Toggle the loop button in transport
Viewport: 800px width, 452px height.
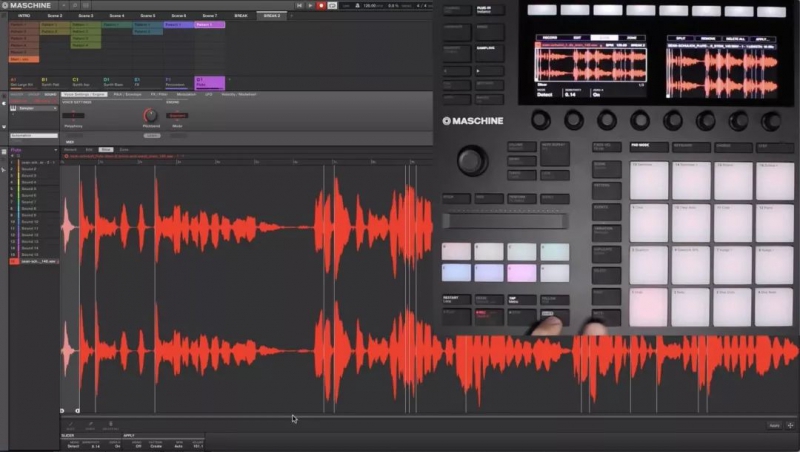pos(332,6)
